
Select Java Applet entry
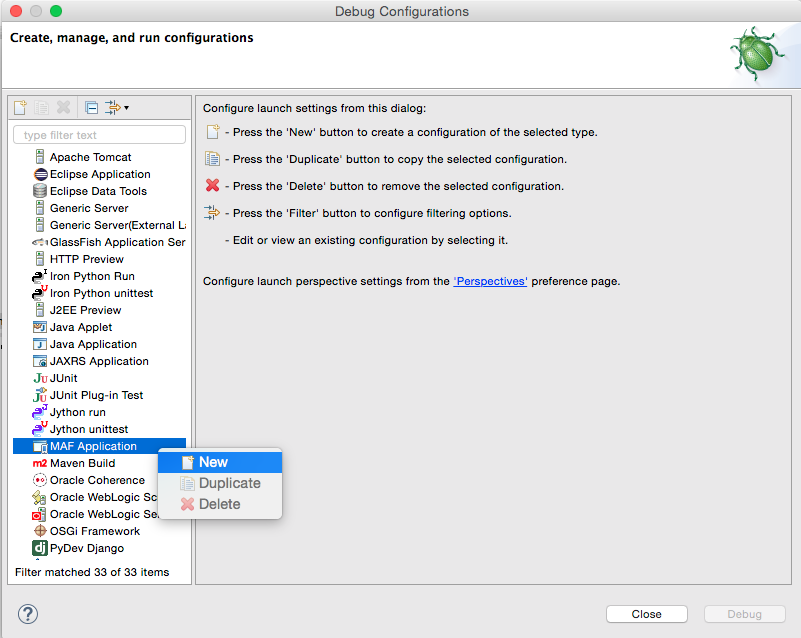tap(81, 327)
